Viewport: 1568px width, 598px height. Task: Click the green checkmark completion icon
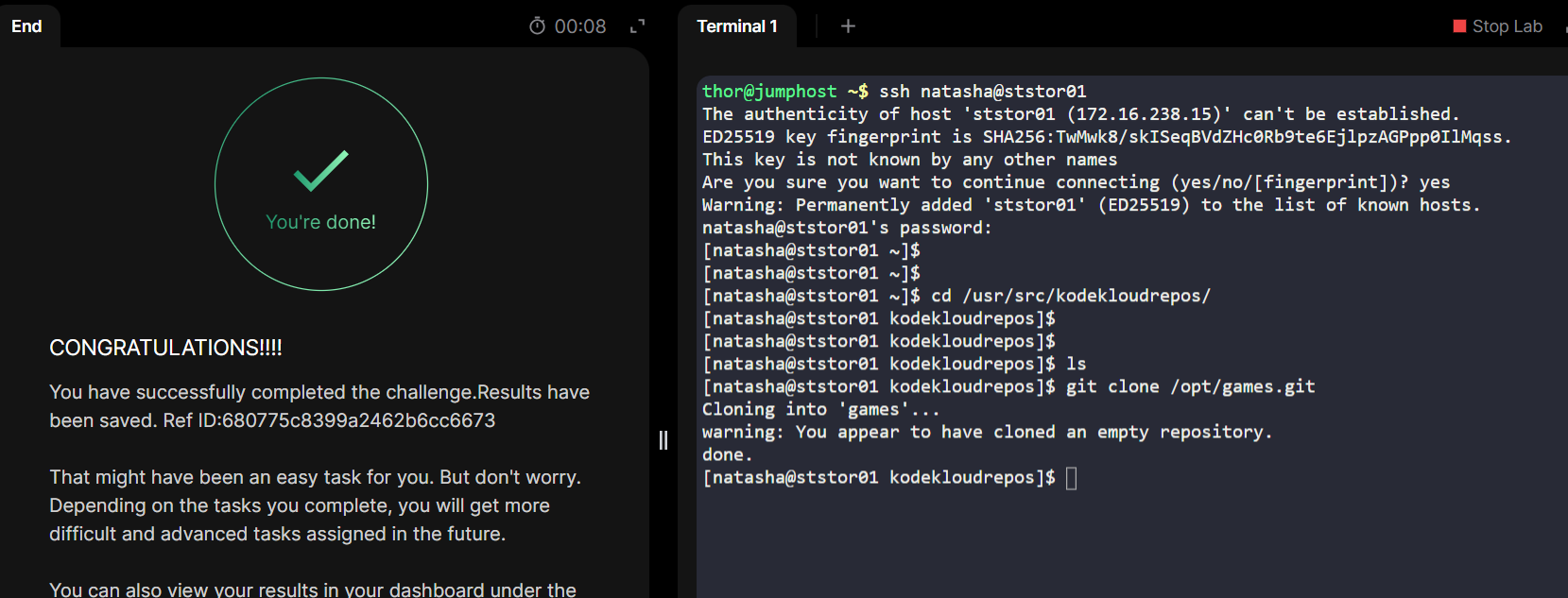point(321,170)
